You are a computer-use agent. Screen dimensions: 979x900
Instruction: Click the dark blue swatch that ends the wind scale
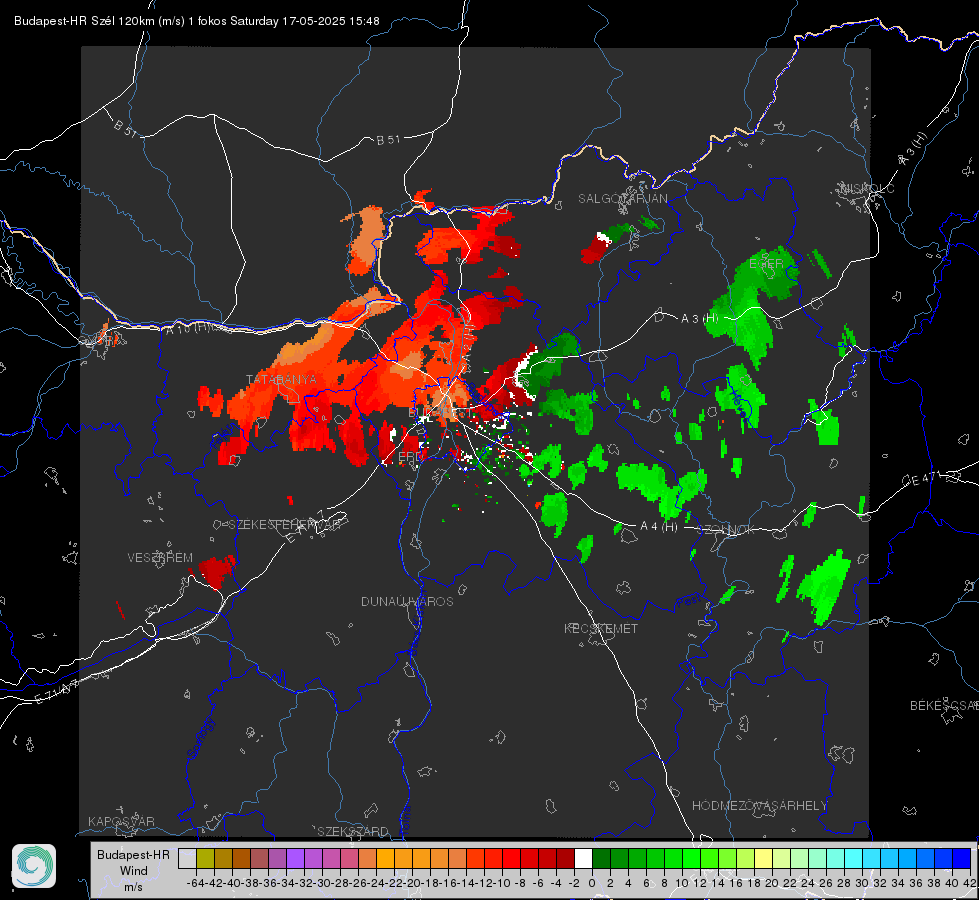tap(962, 858)
